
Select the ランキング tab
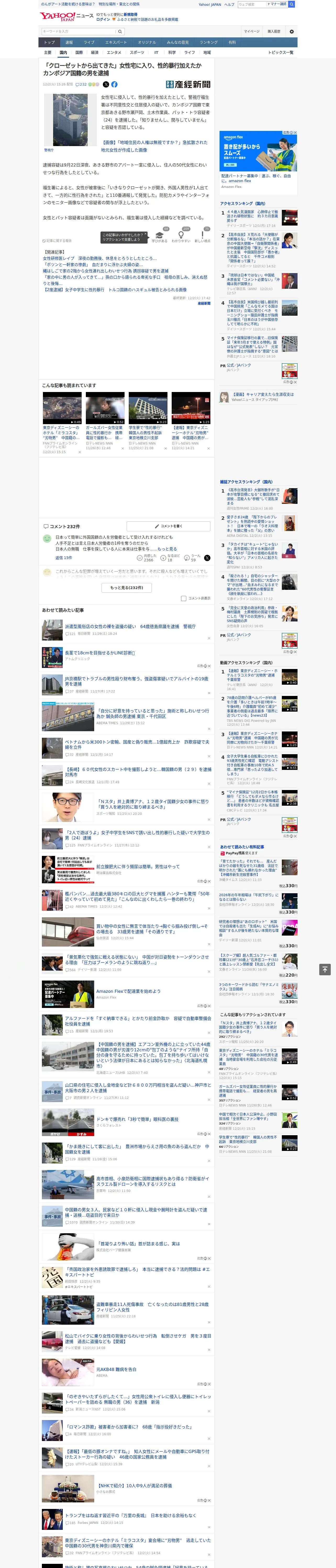[x=209, y=43]
